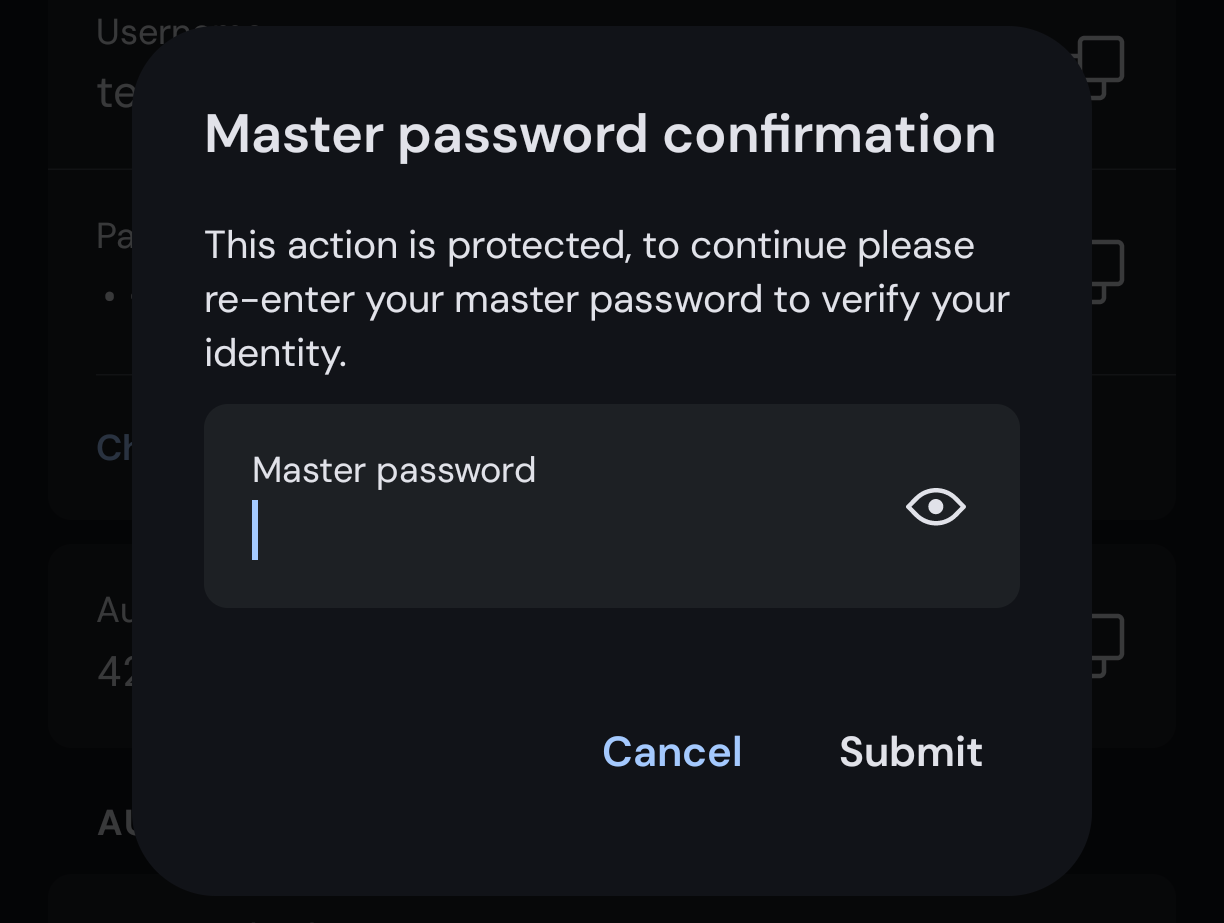Screen dimensions: 1224x923
Task: Click the dimmed 'Ch' link behind dialog
Action: click(x=114, y=447)
